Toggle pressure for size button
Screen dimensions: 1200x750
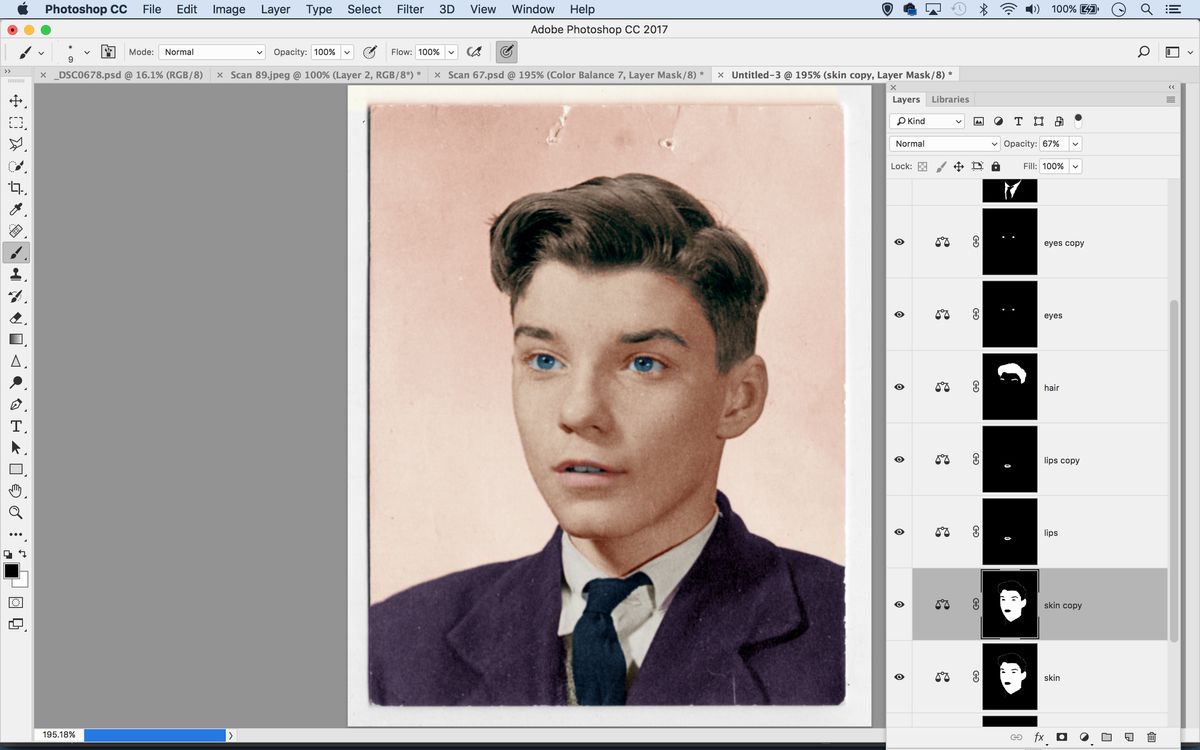coord(507,52)
